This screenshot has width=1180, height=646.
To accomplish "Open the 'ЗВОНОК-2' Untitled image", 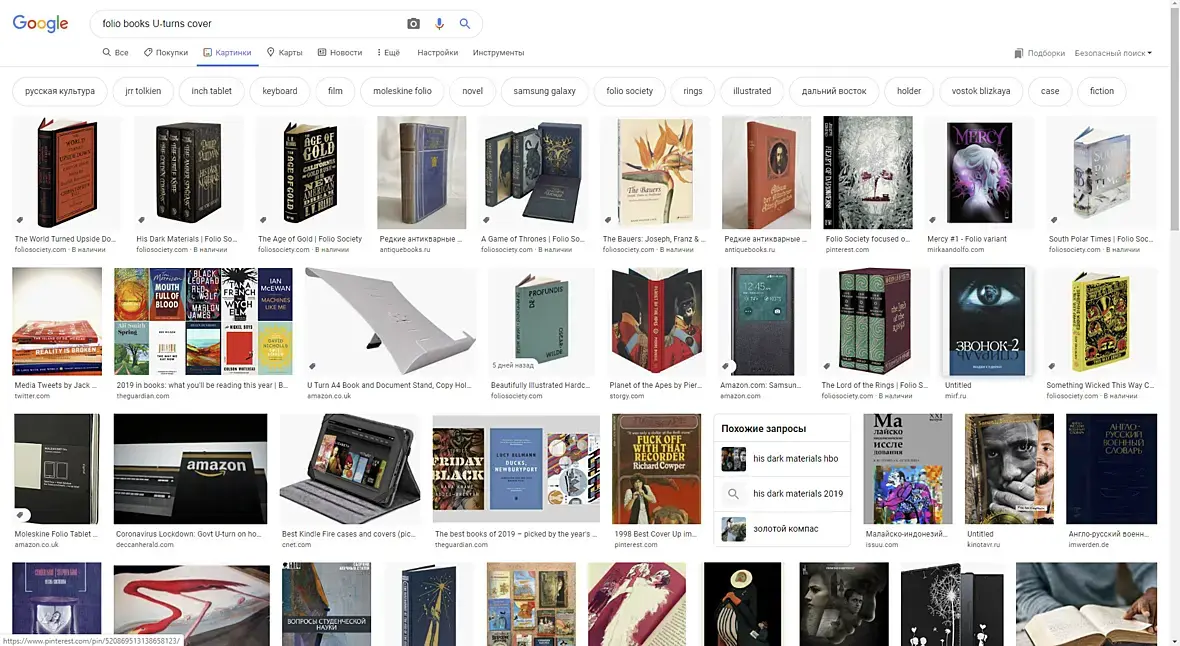I will (987, 321).
